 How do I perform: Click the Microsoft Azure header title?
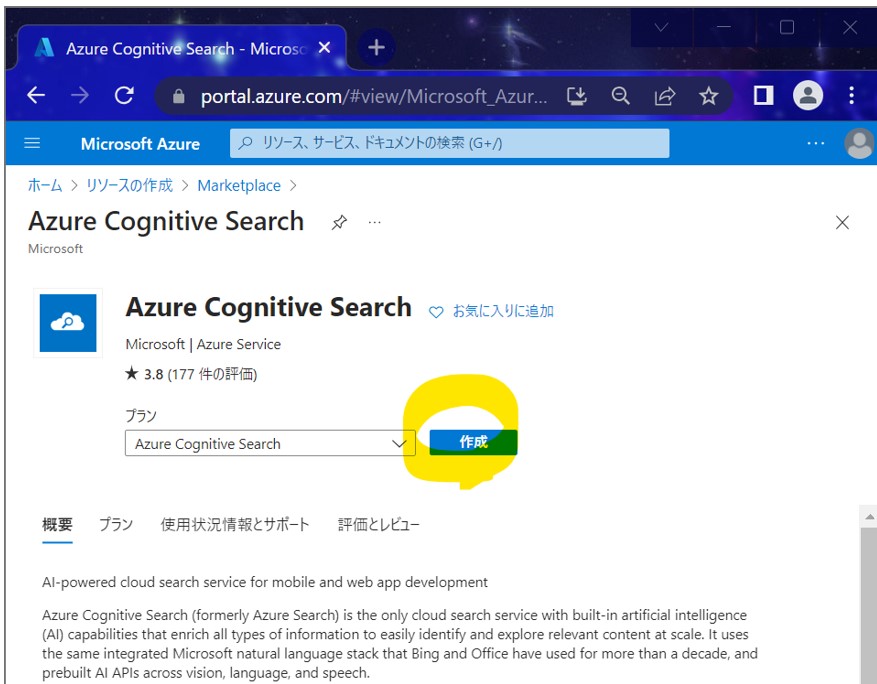pos(140,144)
